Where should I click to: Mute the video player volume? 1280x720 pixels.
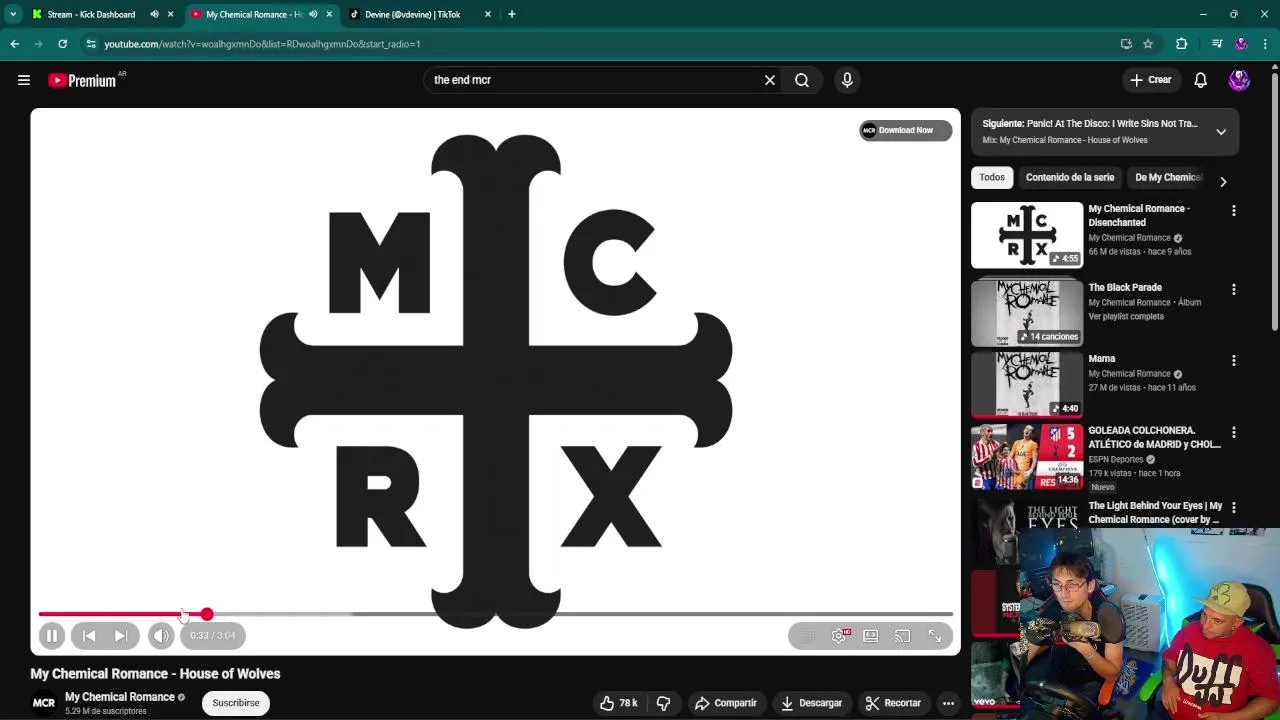[161, 636]
